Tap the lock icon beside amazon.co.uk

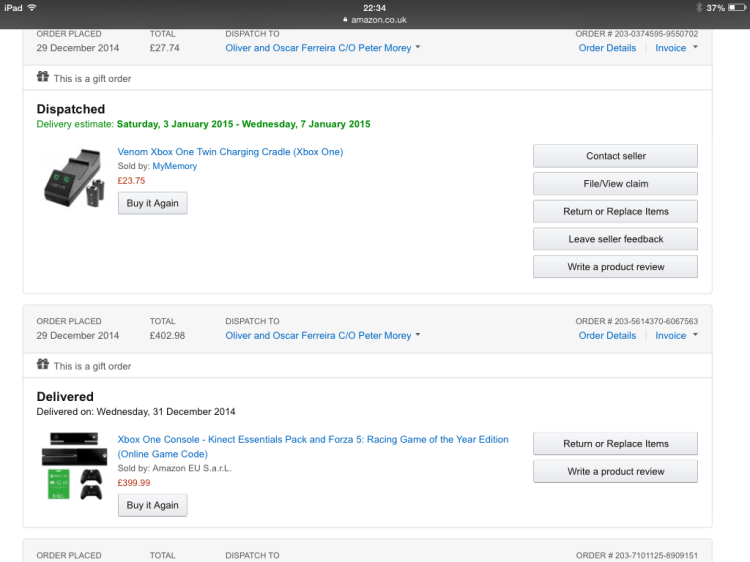(x=345, y=20)
